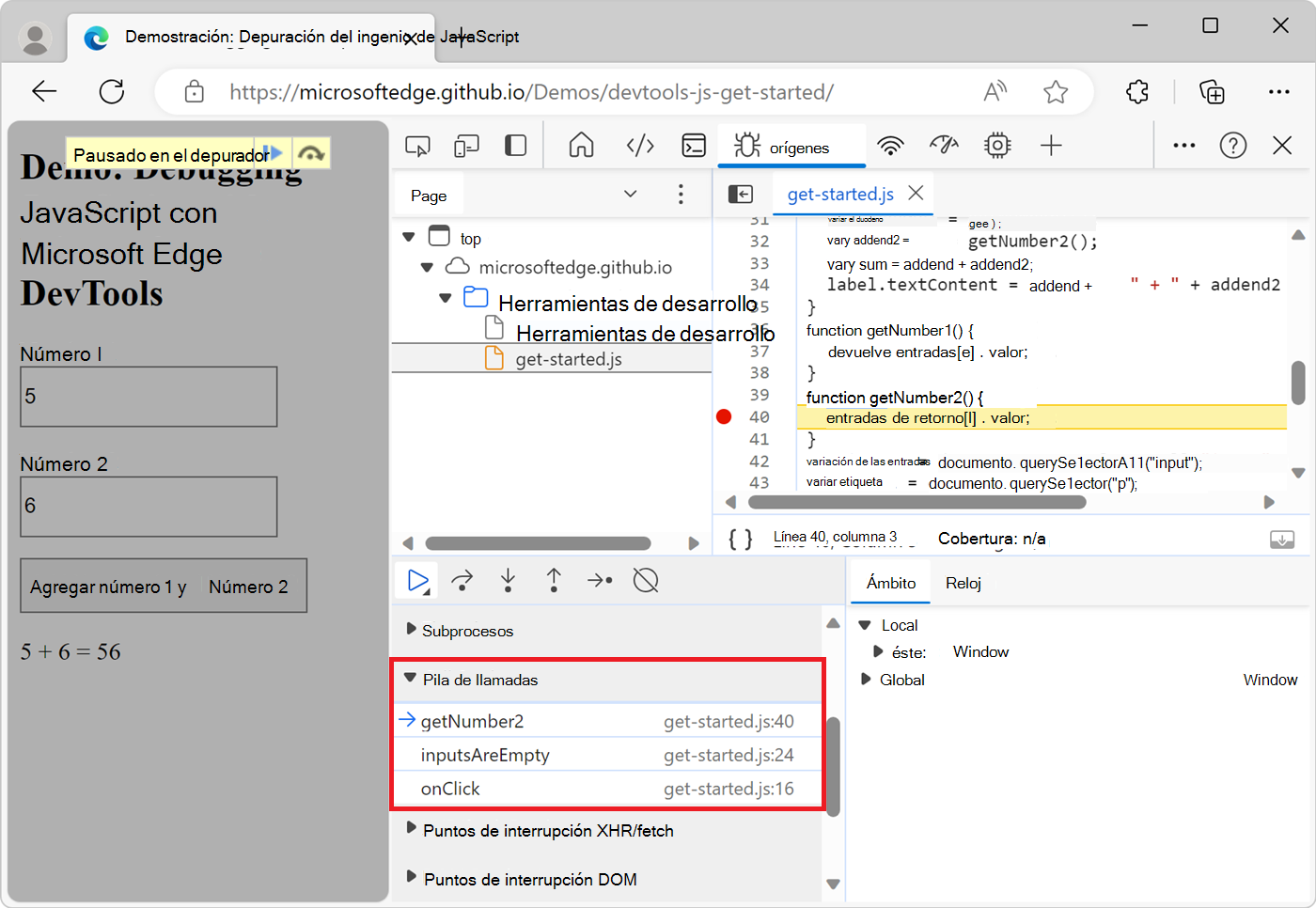
Task: Click the Step over next function icon
Action: 462,581
